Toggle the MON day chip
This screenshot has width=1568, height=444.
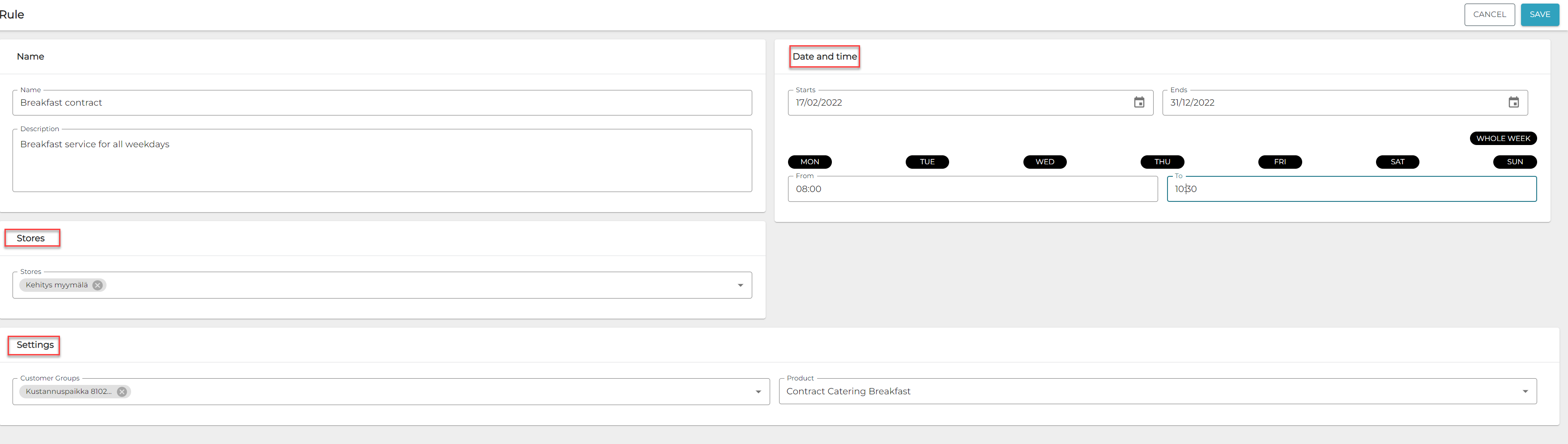(x=810, y=162)
